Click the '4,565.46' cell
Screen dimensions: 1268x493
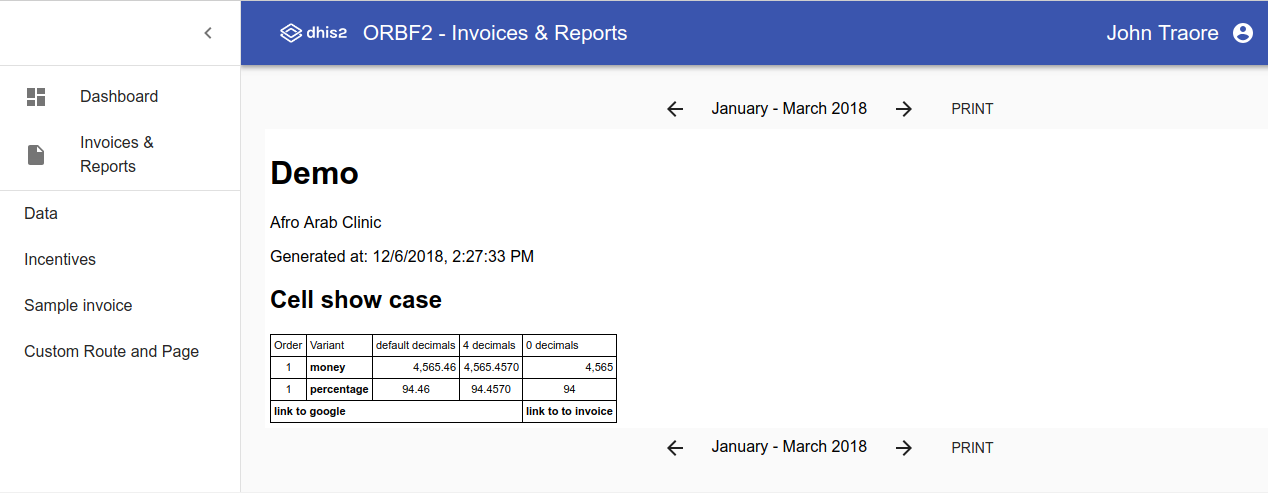(415, 367)
